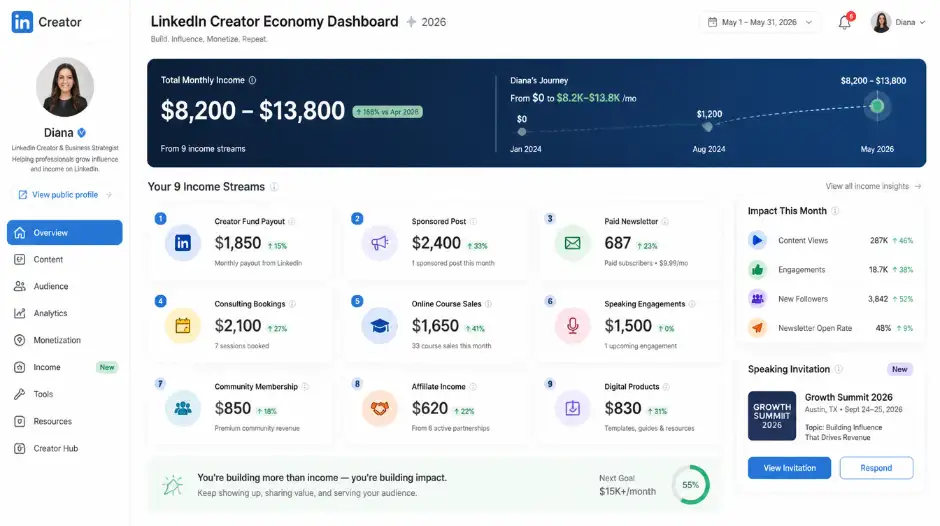
Task: Open the Overview section
Action: [x=65, y=232]
